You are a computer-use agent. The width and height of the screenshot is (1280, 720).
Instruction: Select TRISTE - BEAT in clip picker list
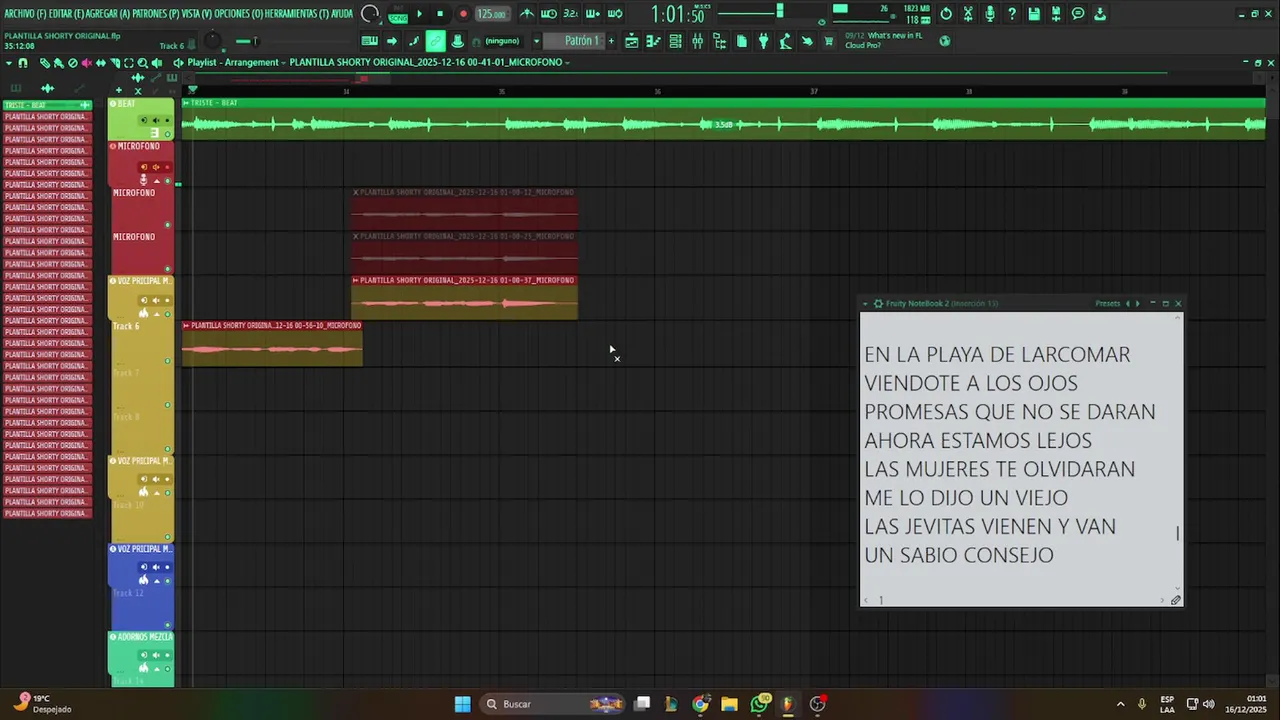click(47, 105)
